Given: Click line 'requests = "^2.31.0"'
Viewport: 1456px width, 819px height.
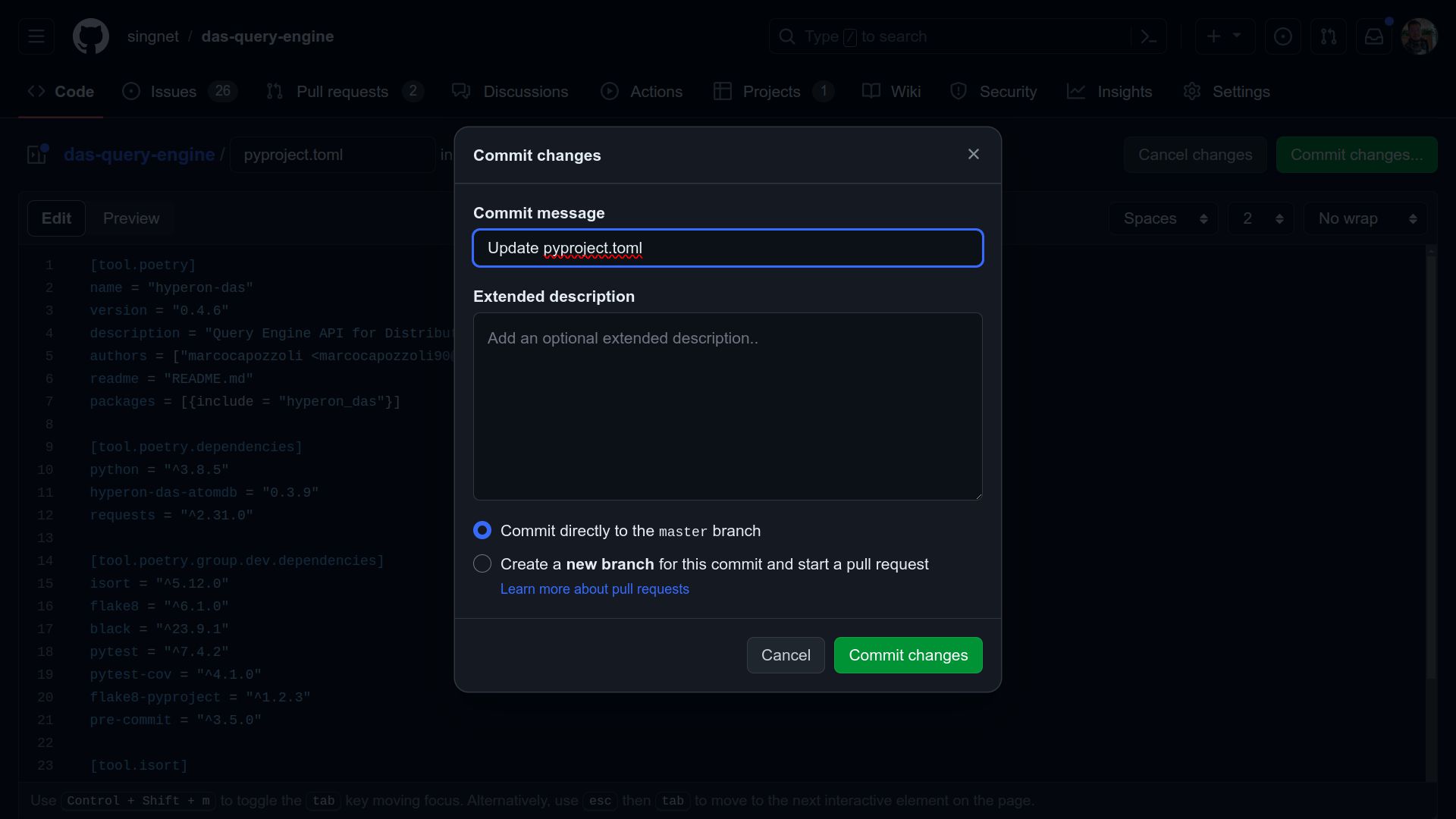Looking at the screenshot, I should [x=171, y=516].
